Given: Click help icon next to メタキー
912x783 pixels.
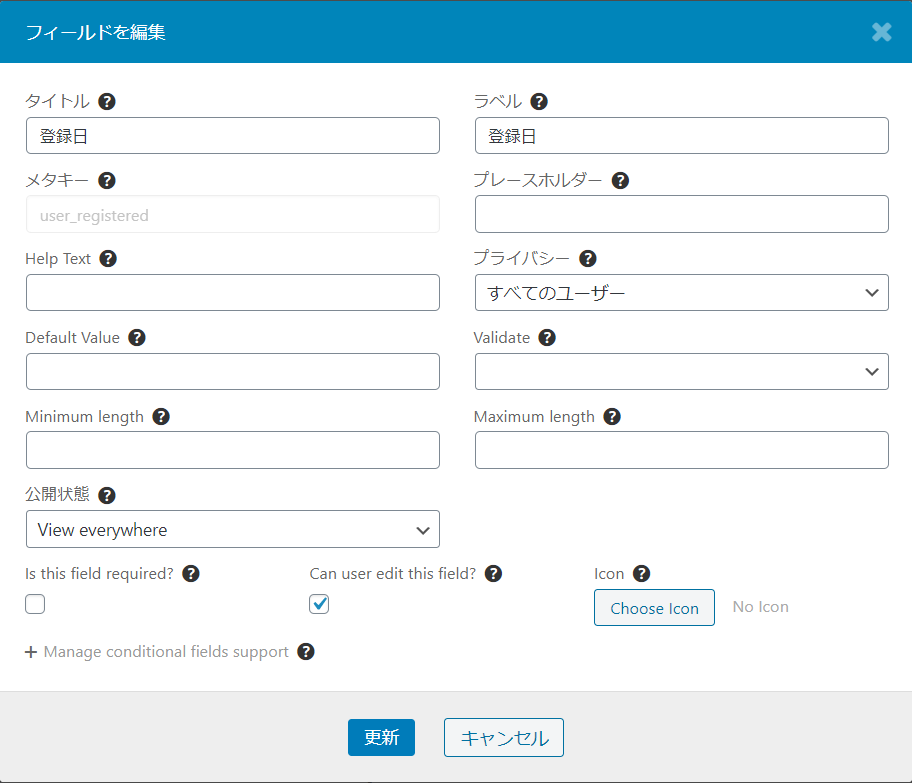Looking at the screenshot, I should click(106, 180).
